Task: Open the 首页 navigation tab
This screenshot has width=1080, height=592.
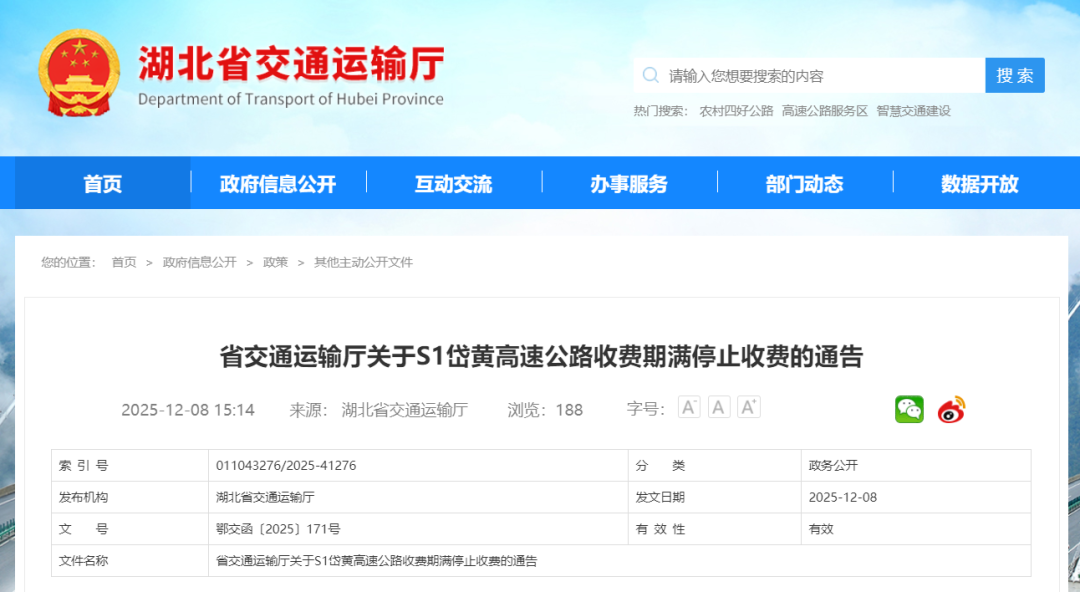Action: pyautogui.click(x=102, y=184)
